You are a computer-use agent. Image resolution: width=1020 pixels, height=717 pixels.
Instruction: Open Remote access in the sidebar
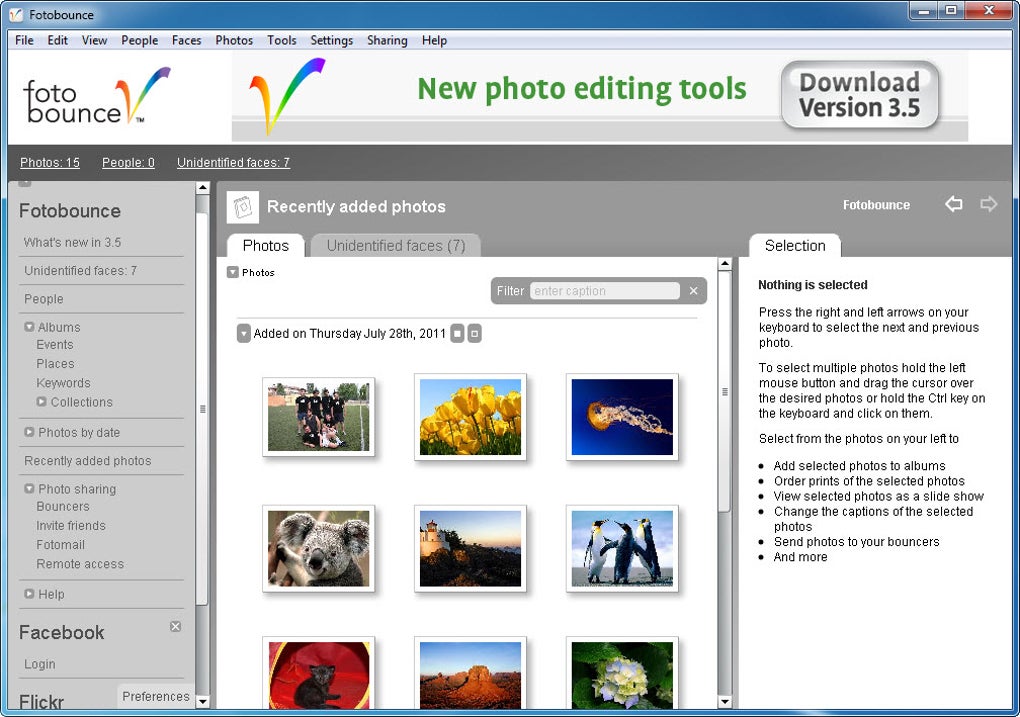coord(80,563)
